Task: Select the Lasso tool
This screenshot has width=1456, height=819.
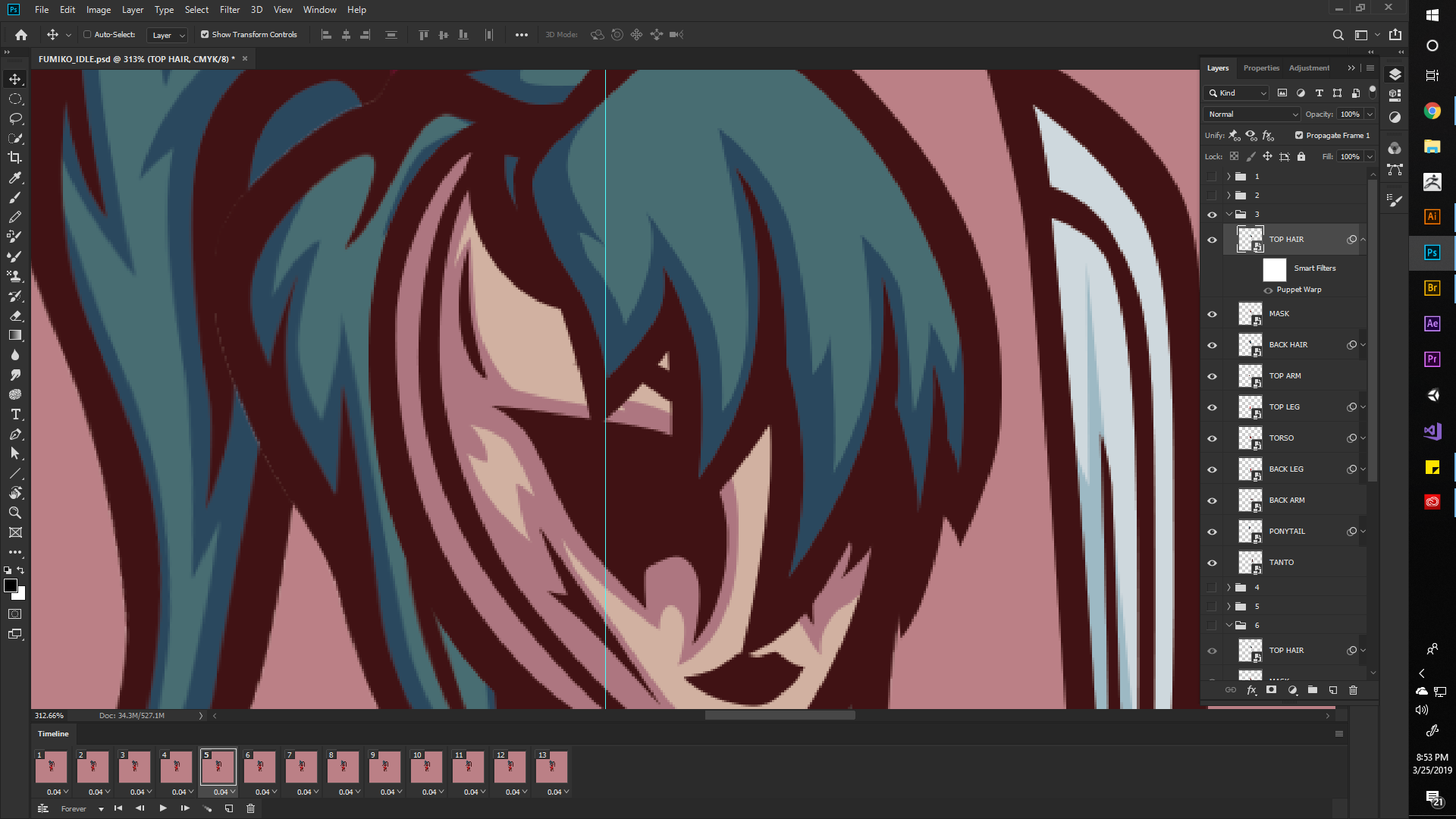Action: pos(15,118)
